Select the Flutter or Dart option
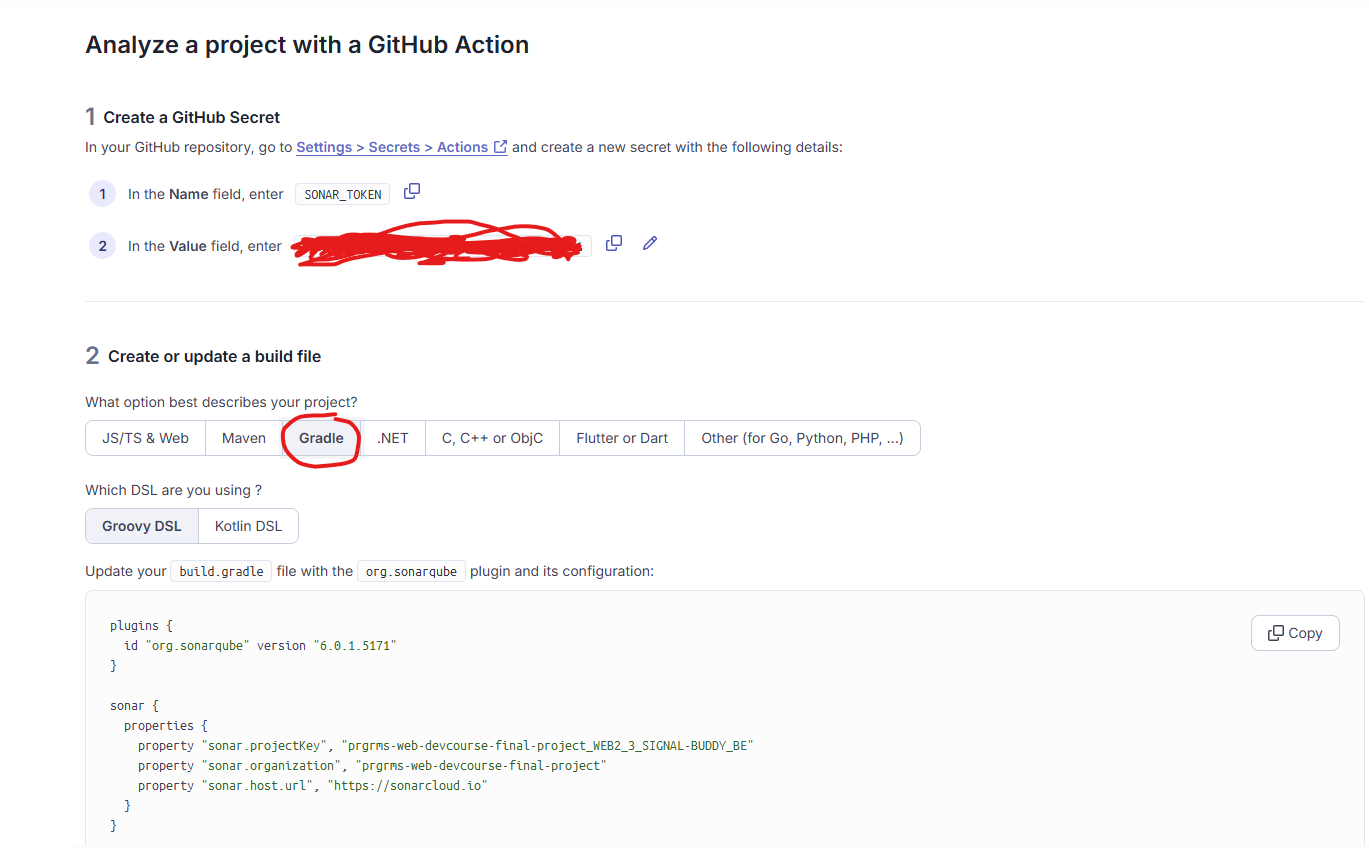Viewport: 1369px width, 848px height. (622, 438)
